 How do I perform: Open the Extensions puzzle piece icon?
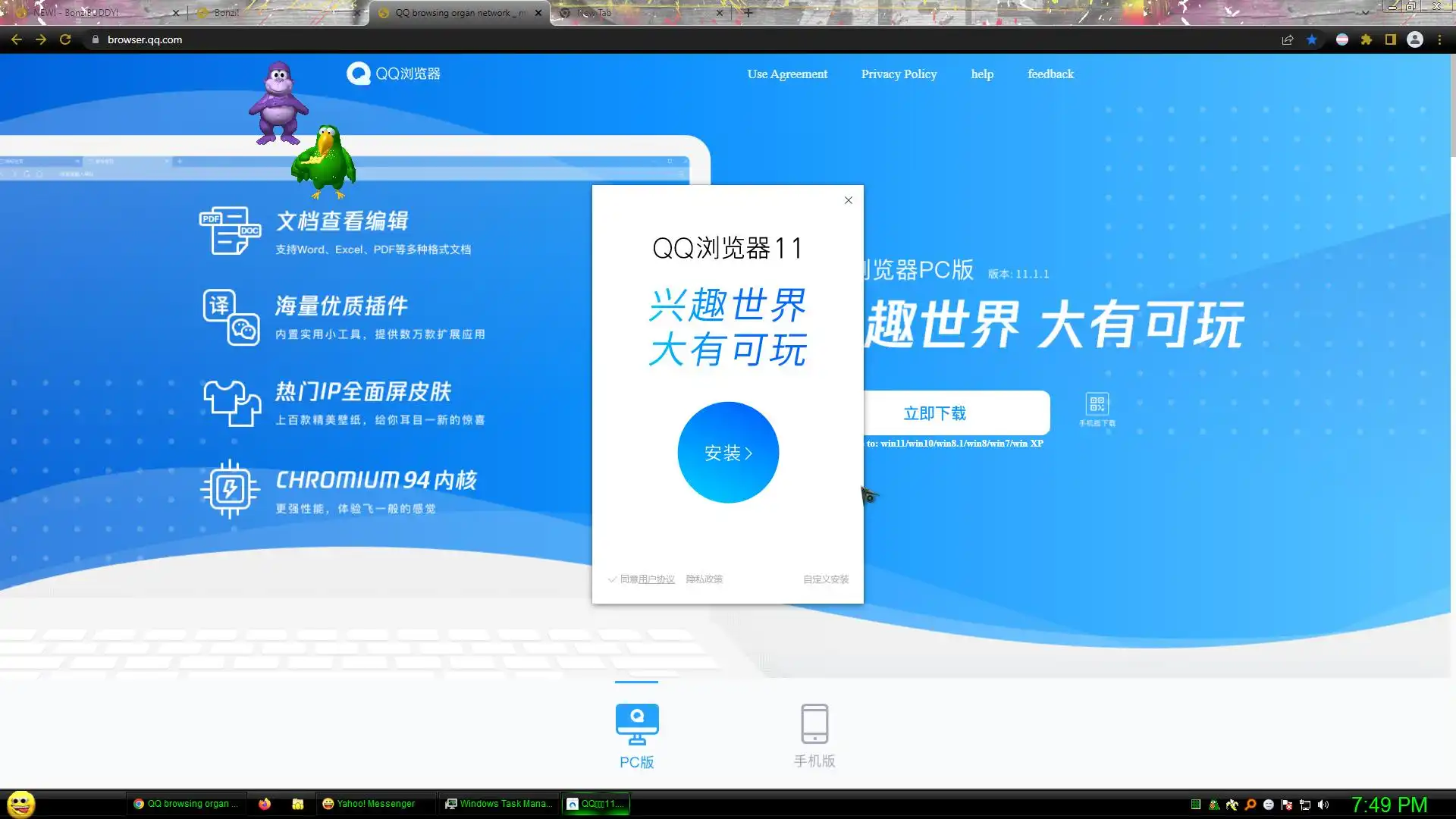[x=1367, y=40]
